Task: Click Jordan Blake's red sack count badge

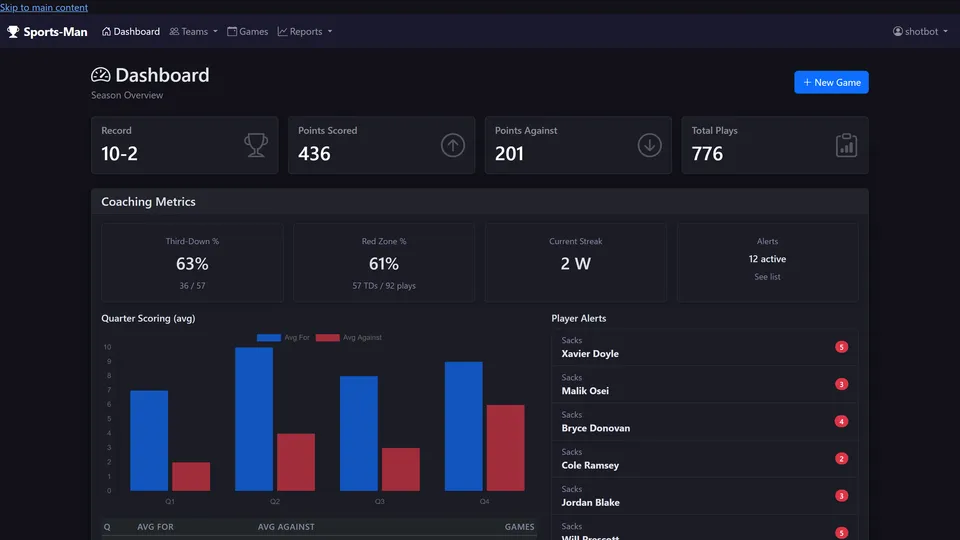Action: (841, 496)
